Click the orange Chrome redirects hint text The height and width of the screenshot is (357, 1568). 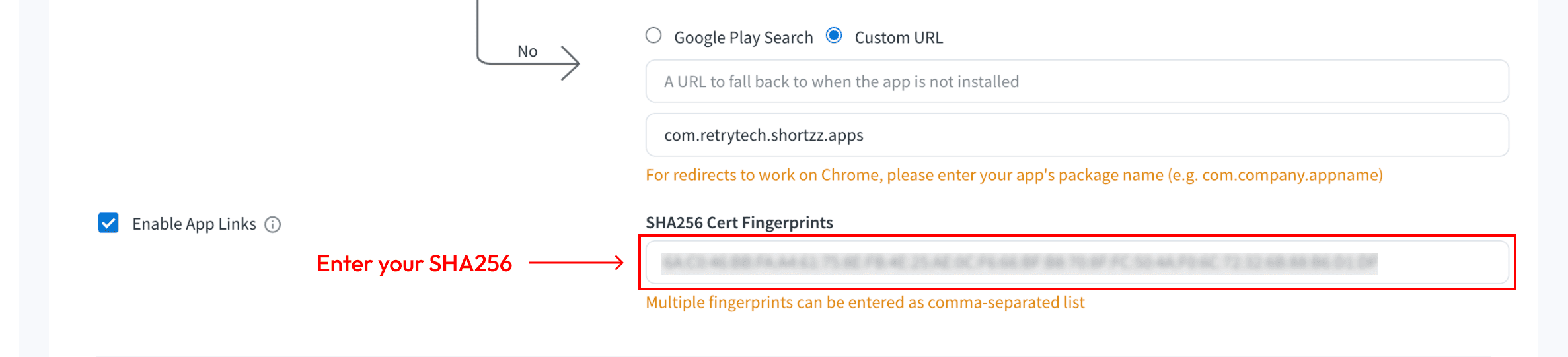(x=905, y=175)
